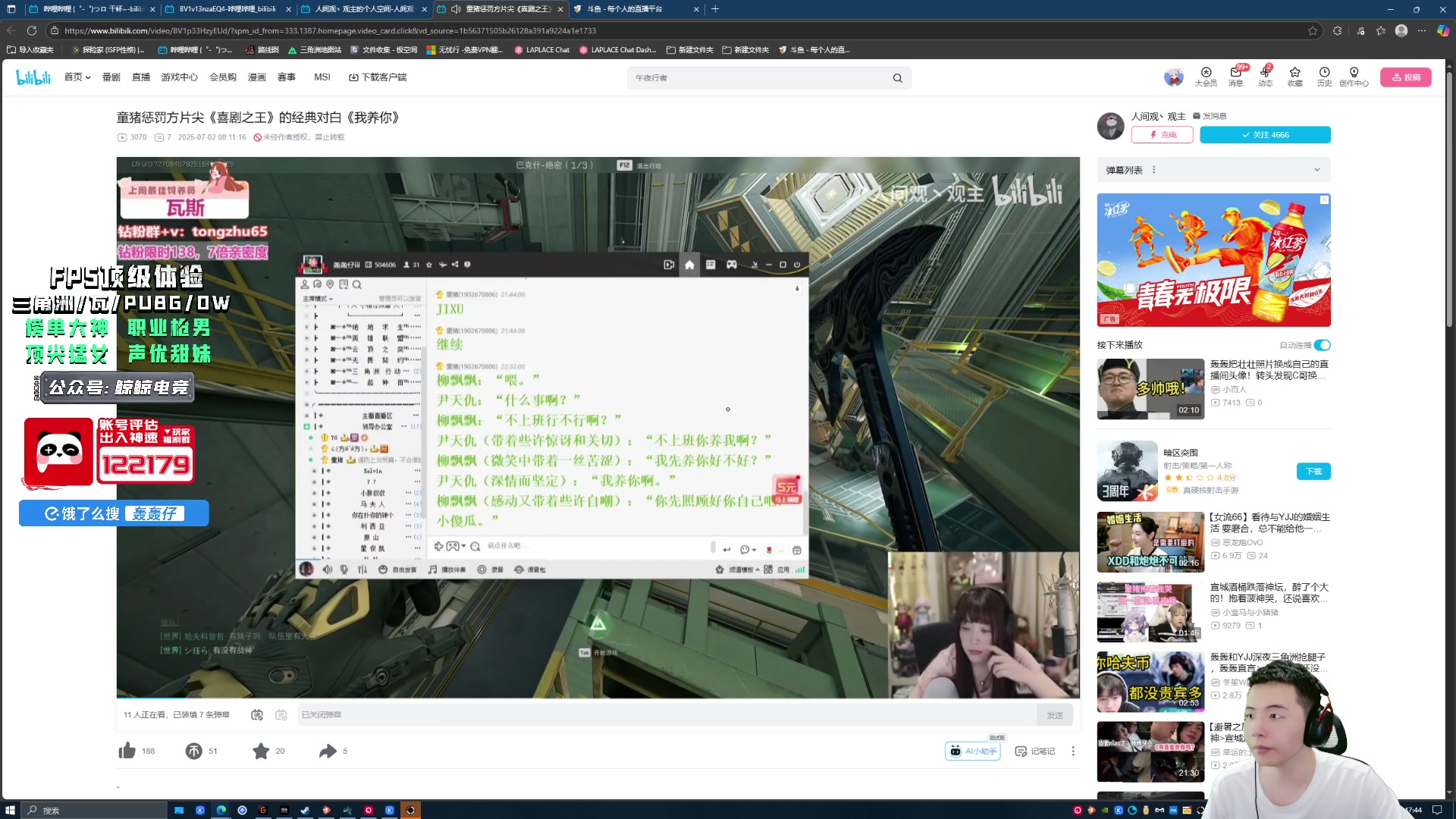This screenshot has width=1456, height=819.
Task: Open danmaku settings icon below video
Action: coord(281,714)
